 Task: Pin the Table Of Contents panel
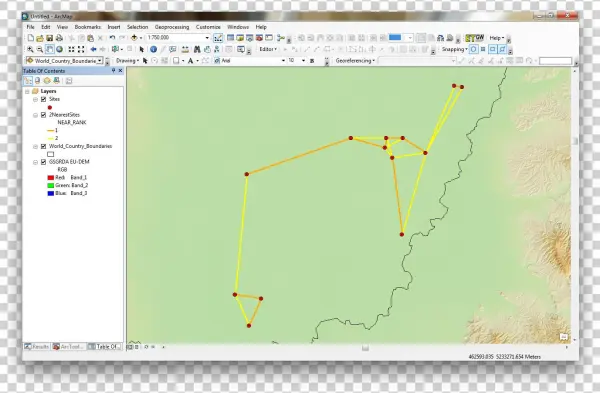point(113,71)
